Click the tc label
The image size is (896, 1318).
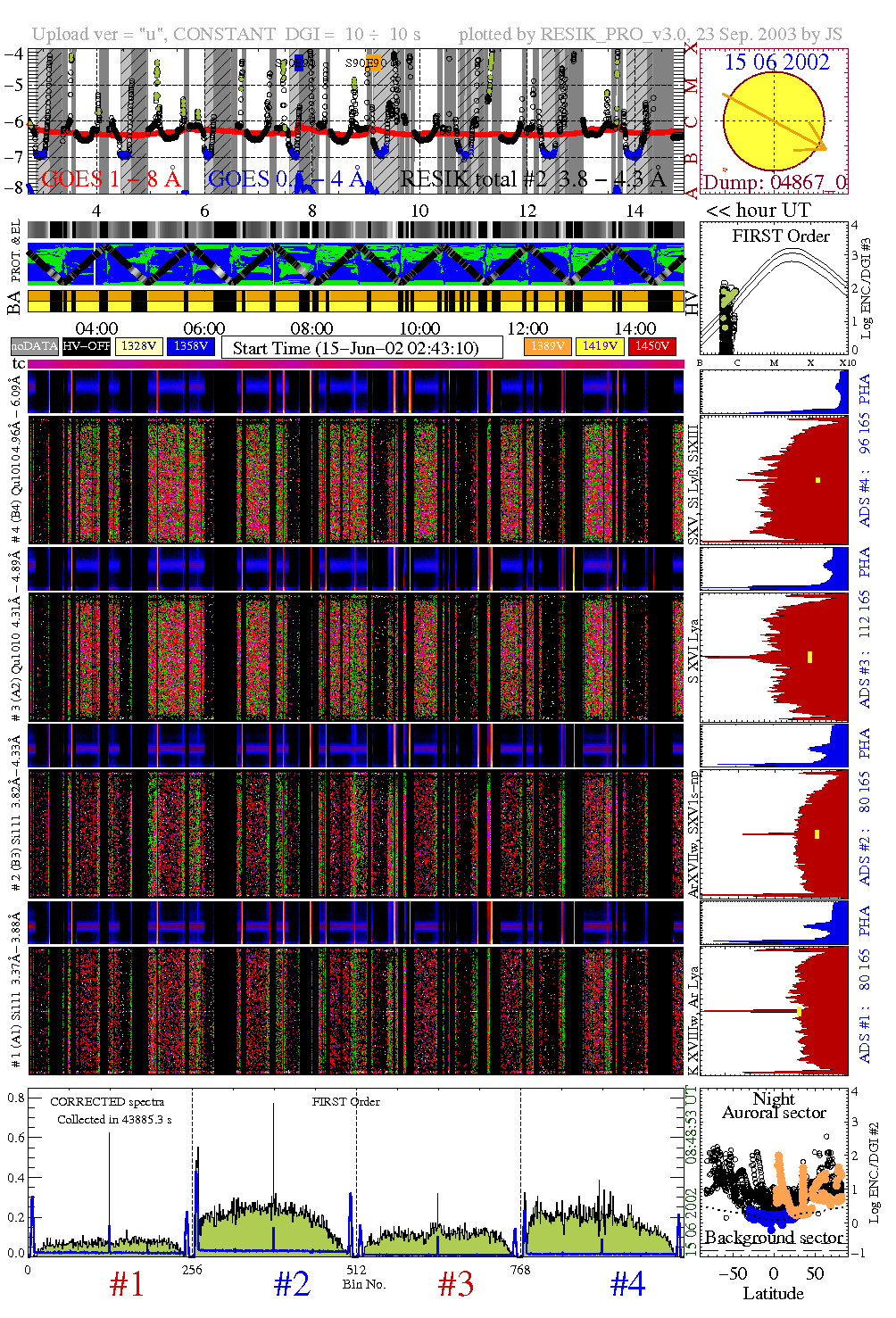[x=19, y=363]
